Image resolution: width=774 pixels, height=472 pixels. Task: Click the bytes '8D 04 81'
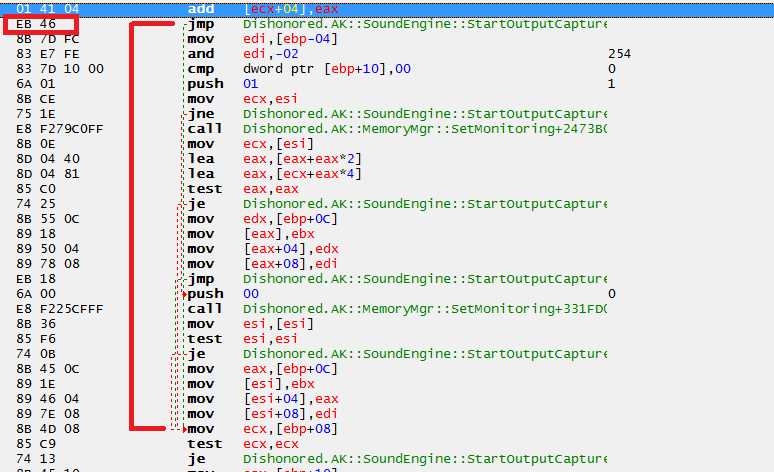coord(47,174)
